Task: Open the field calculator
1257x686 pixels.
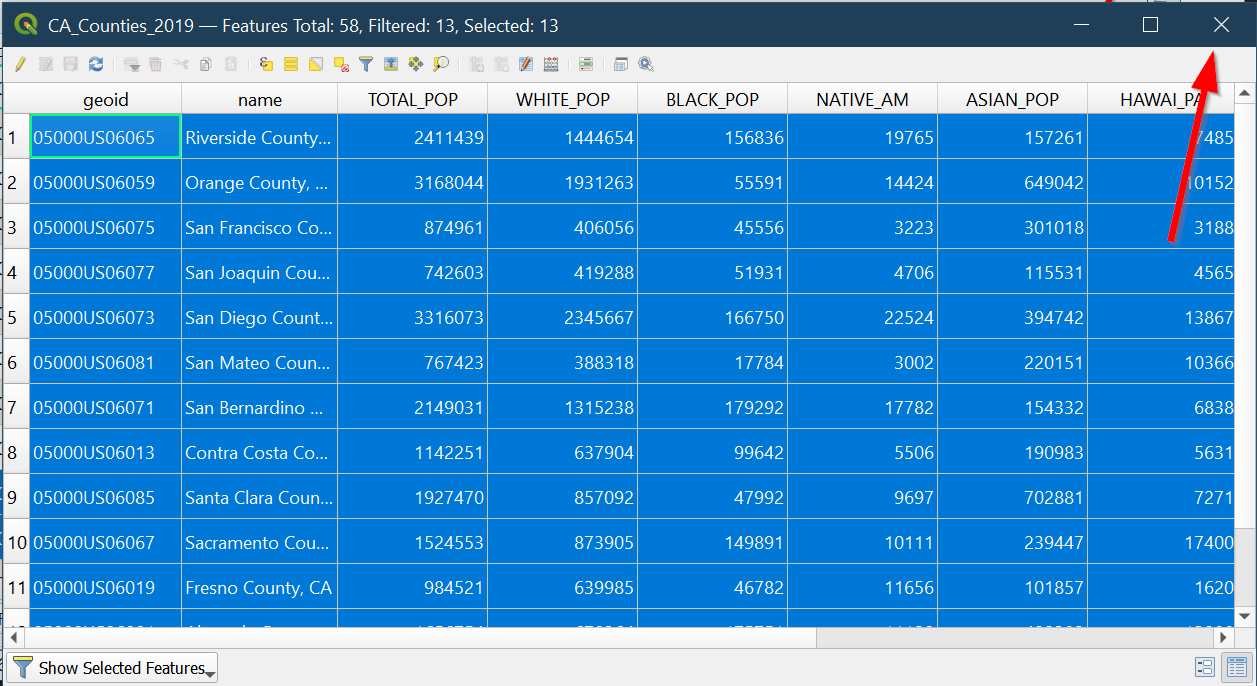Action: click(x=551, y=64)
